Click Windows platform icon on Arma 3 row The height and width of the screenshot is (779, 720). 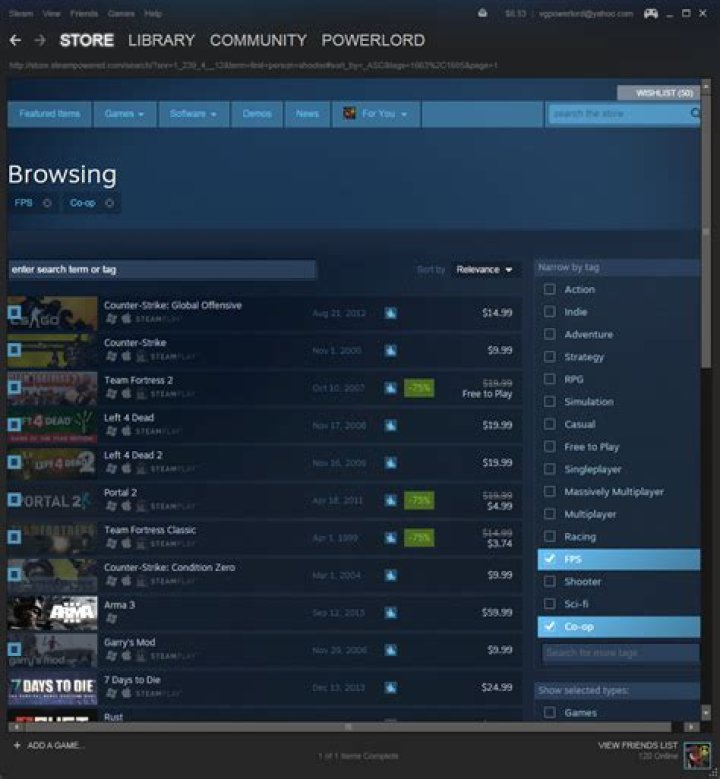coord(111,618)
